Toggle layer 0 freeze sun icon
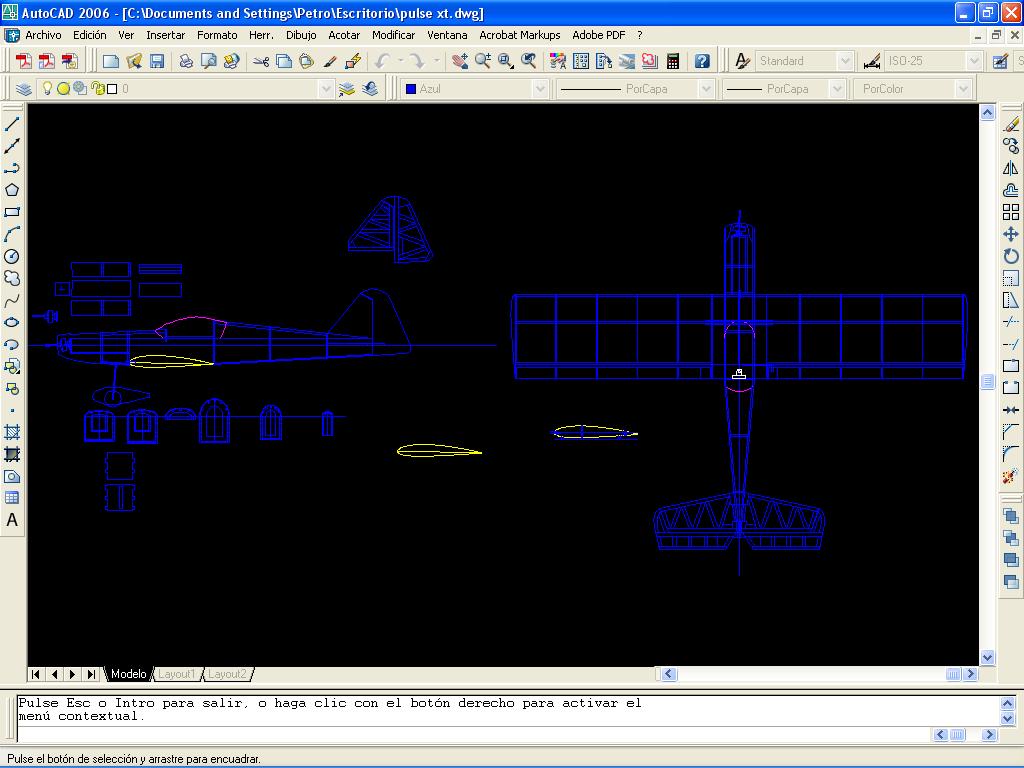 pyautogui.click(x=63, y=88)
